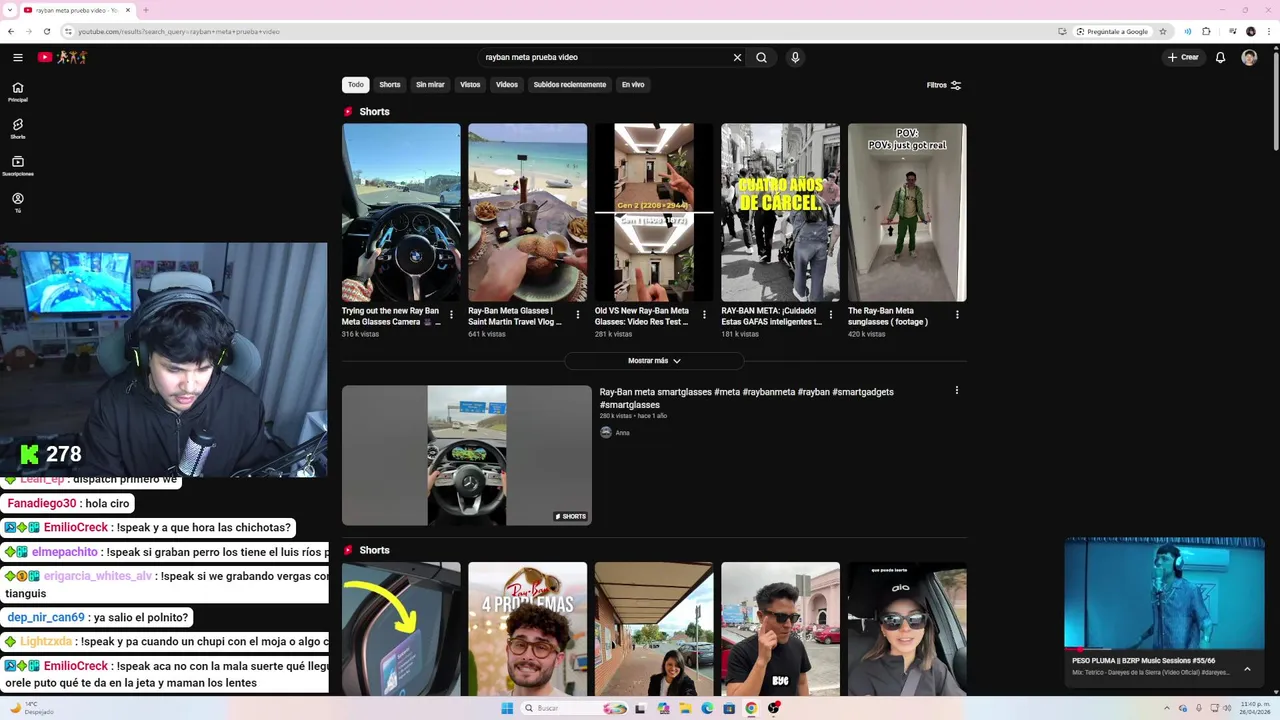Open the Chrome tab search dropdown
This screenshot has width=1280, height=720.
click(x=10, y=10)
